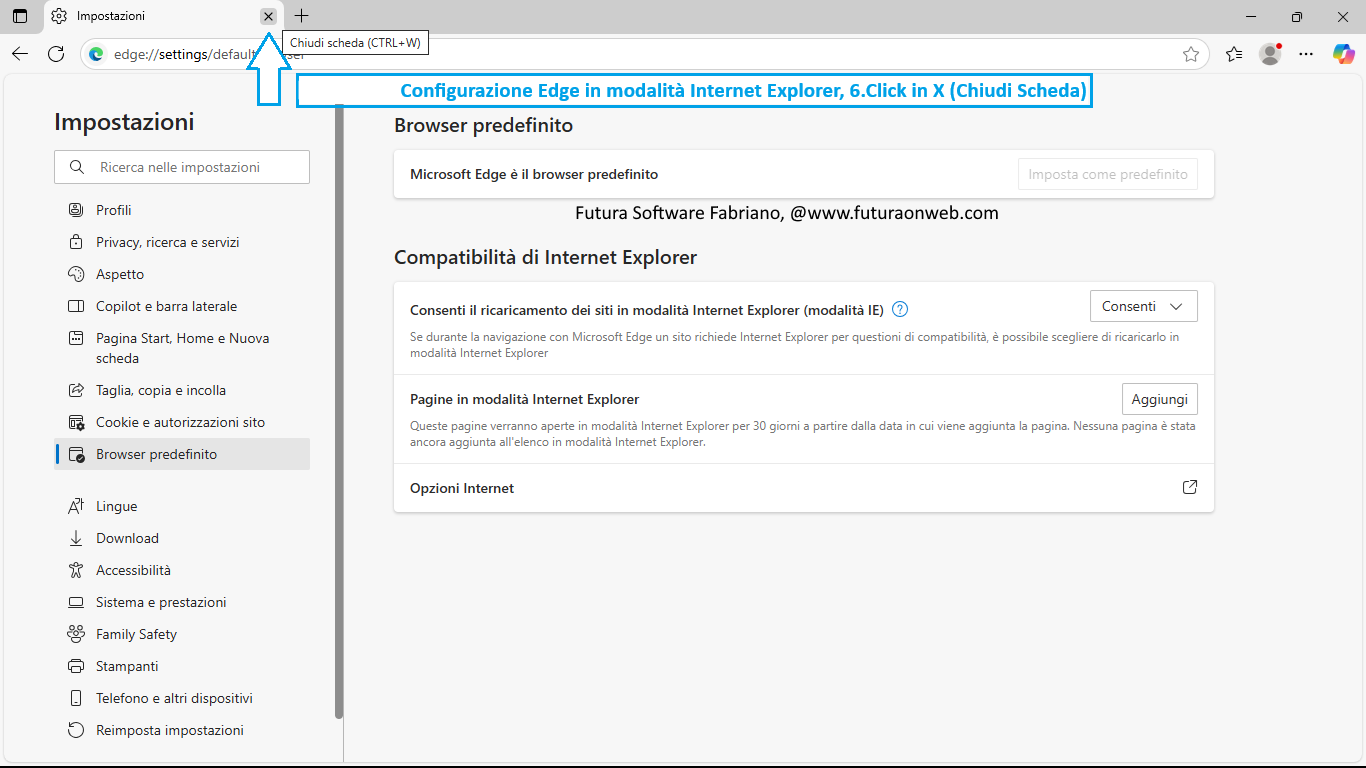Click the Accessibilità figure icon
Viewport: 1366px width, 768px height.
(76, 570)
